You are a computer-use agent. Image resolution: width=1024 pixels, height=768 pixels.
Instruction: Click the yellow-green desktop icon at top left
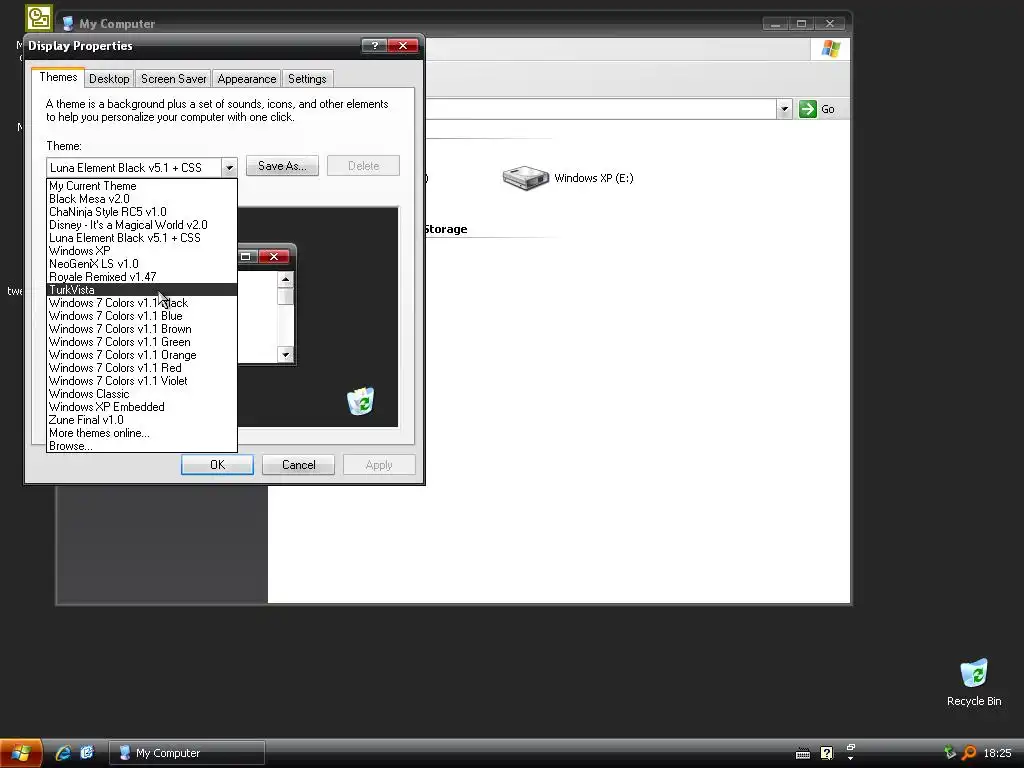click(x=39, y=18)
